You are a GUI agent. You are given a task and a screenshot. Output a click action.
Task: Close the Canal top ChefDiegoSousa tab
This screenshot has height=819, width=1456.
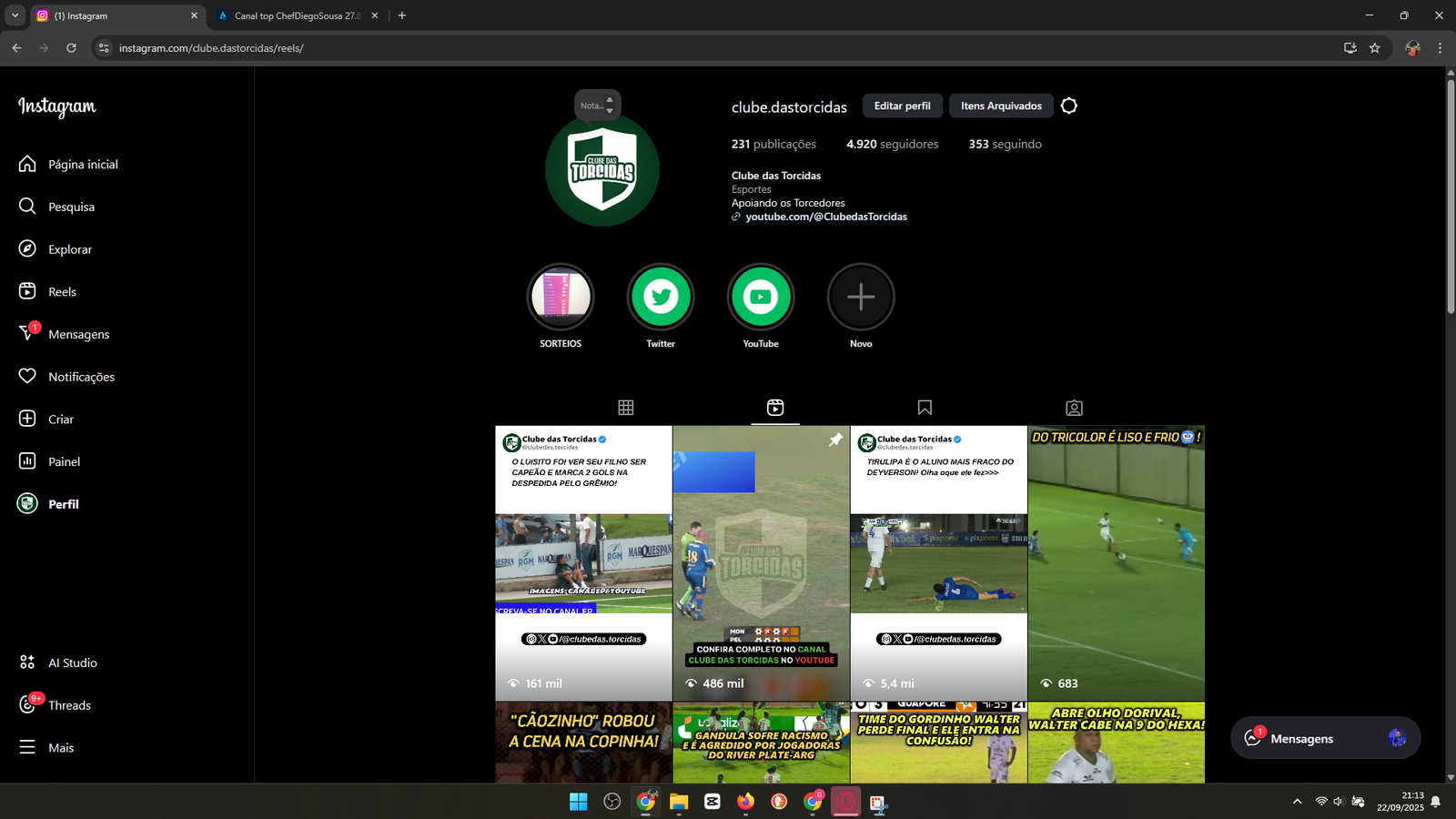375,15
